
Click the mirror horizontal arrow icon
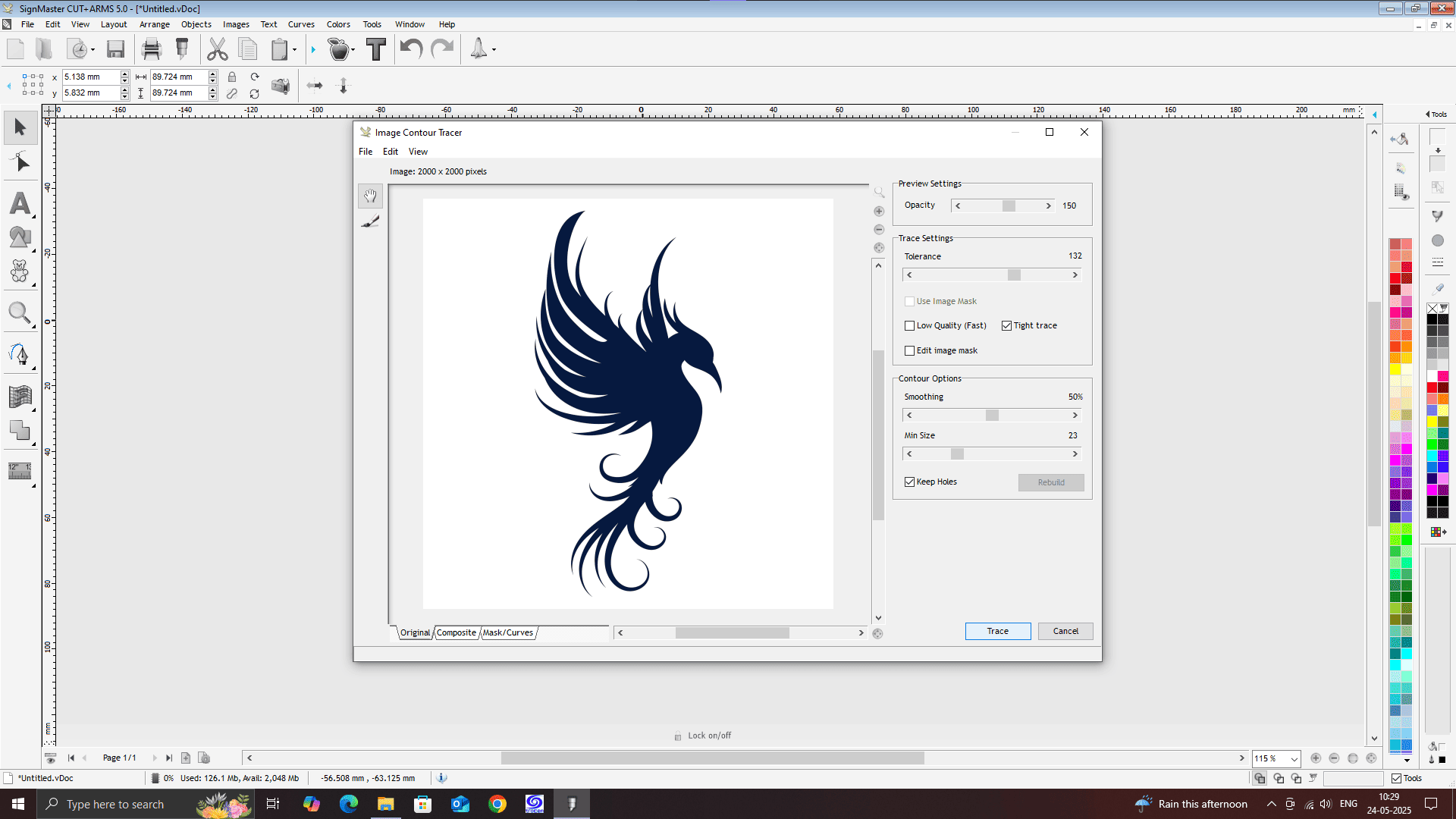tap(315, 86)
